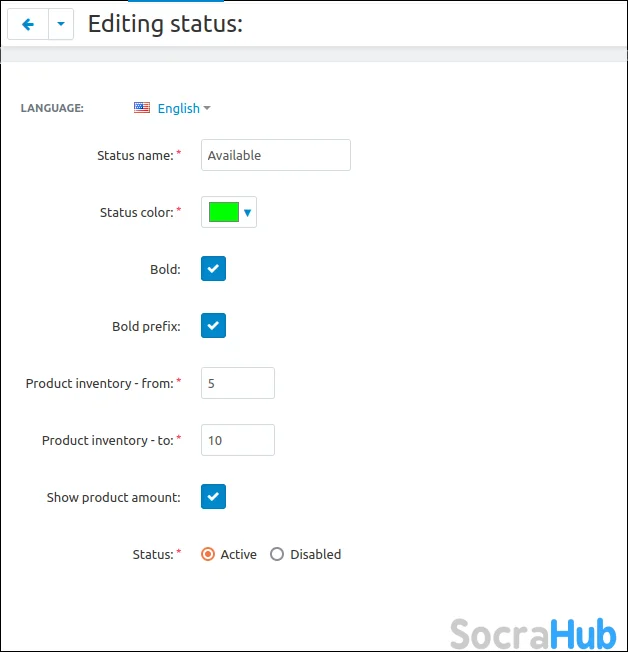Click the Status name label

point(135,155)
